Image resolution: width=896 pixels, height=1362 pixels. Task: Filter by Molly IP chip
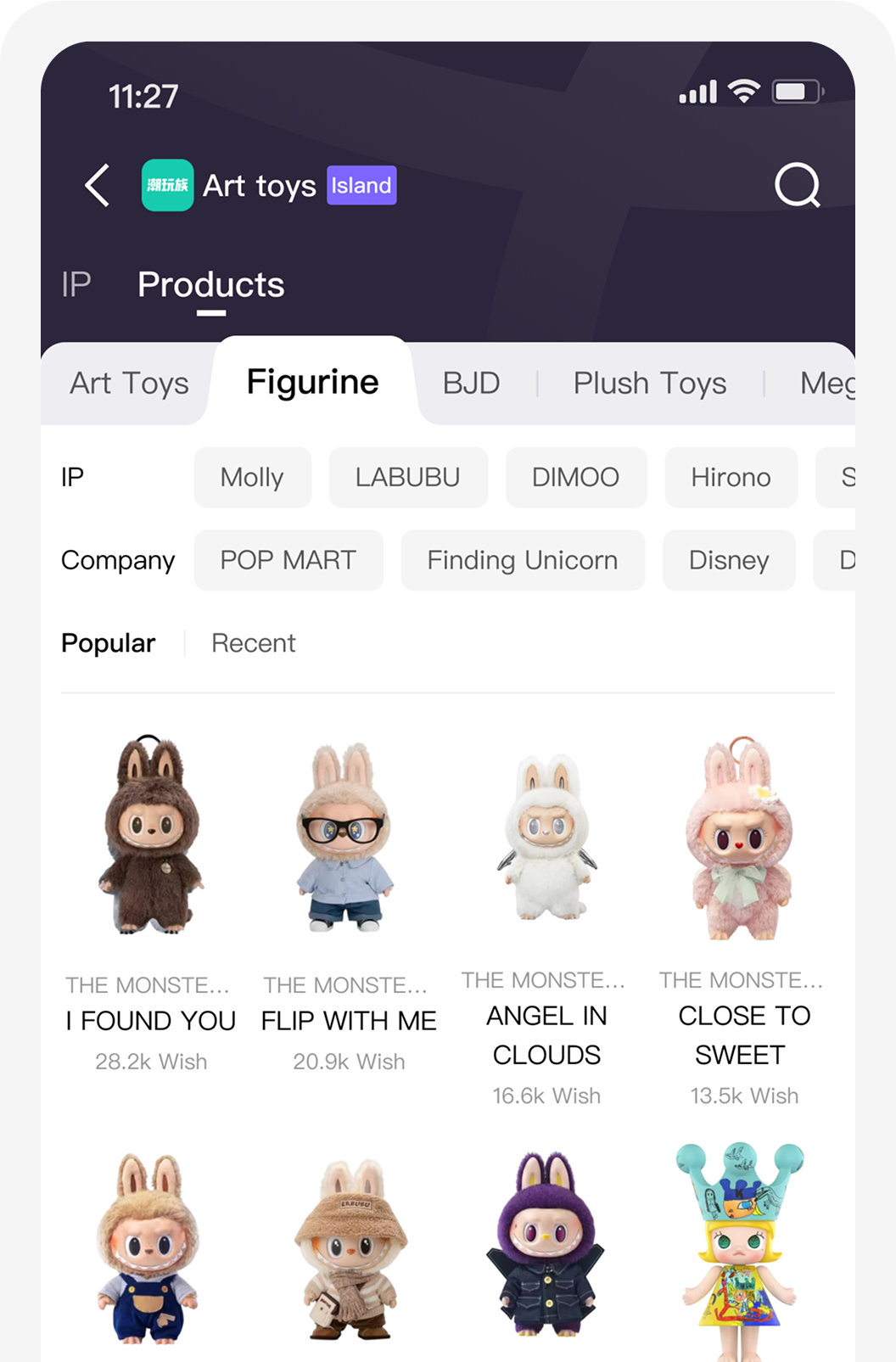(x=252, y=477)
